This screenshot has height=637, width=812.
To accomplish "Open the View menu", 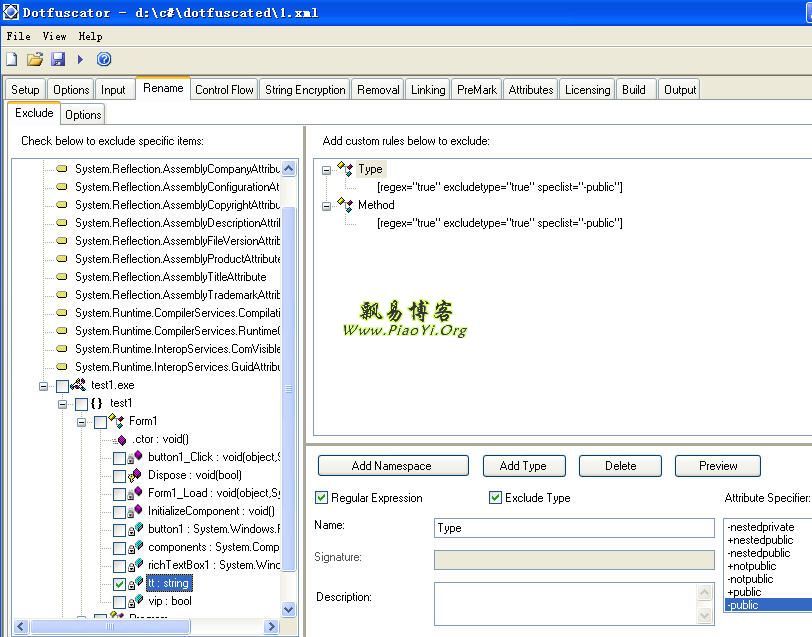I will [54, 36].
